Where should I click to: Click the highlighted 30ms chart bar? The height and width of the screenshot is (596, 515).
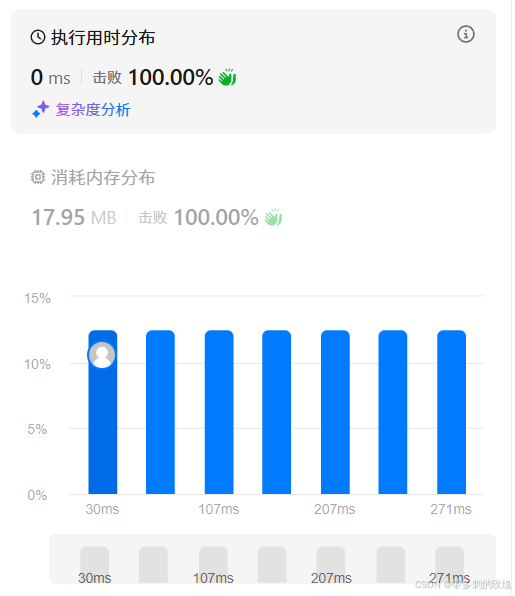103,412
